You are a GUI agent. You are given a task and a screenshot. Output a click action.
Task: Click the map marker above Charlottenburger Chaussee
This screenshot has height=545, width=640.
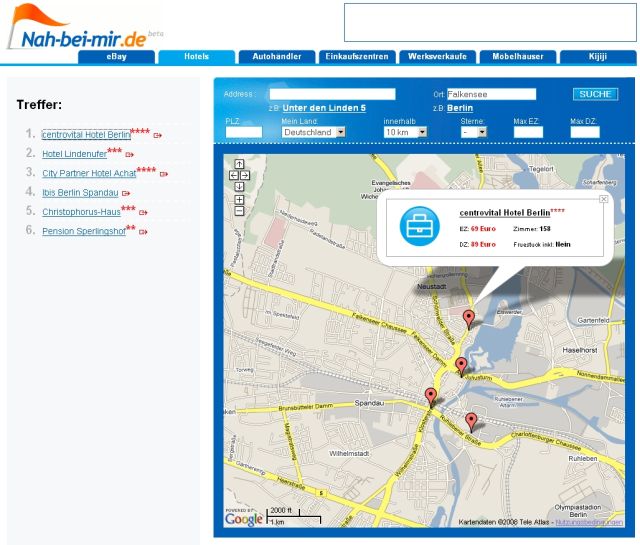pos(471,422)
